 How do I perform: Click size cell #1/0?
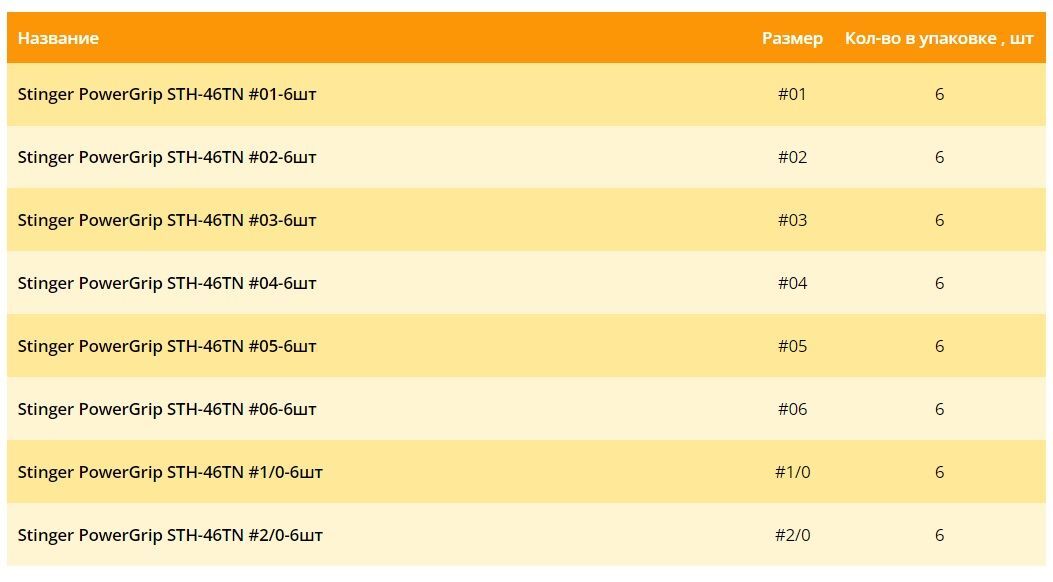pos(792,473)
